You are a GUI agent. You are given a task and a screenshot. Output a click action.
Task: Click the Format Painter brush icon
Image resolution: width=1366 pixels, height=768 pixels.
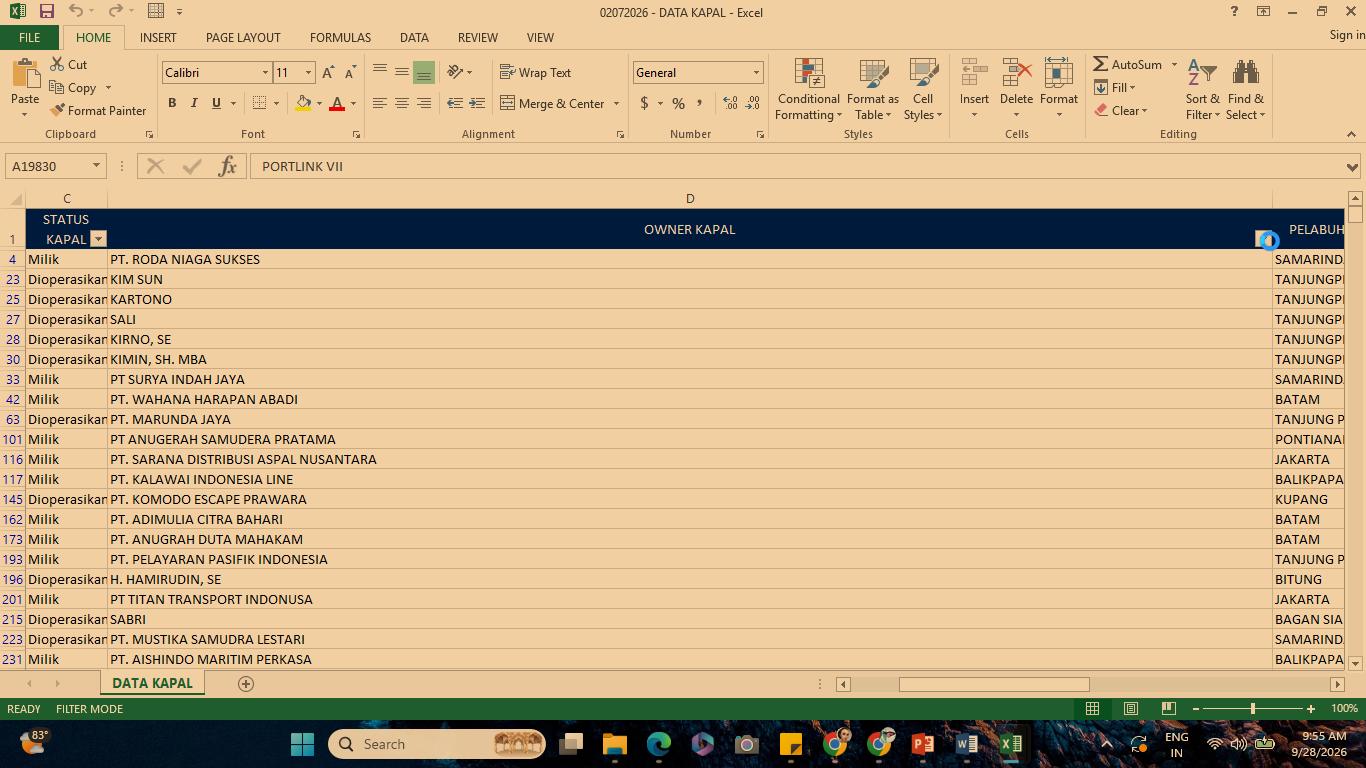click(x=57, y=111)
